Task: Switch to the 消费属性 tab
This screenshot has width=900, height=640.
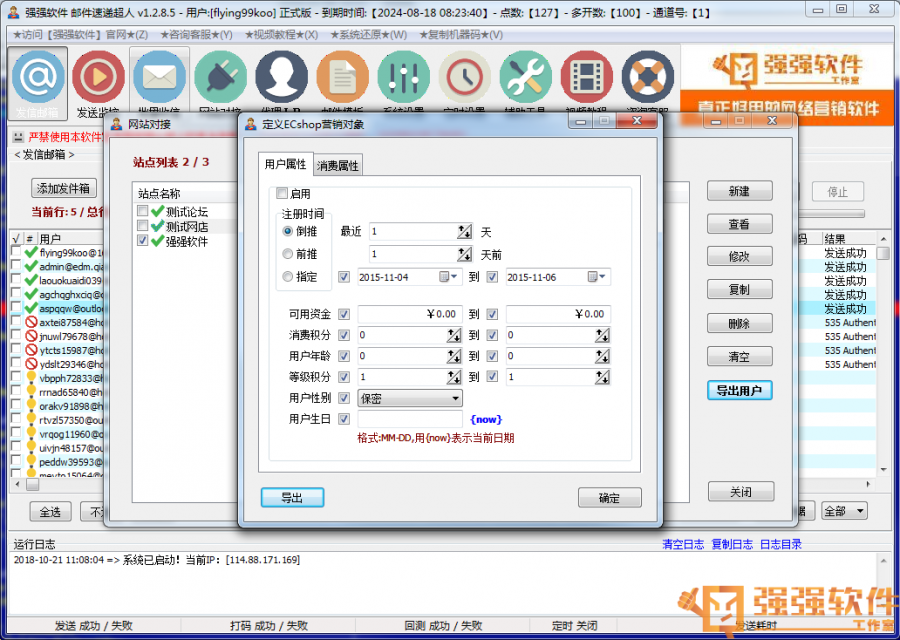Action: pyautogui.click(x=338, y=166)
